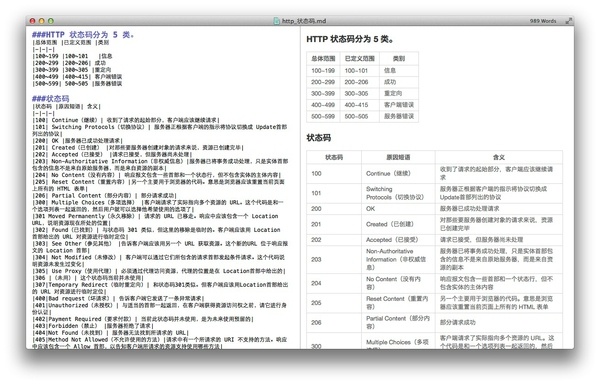Click the '404 Not Found' line in editor
Image resolution: width=600 pixels, height=385 pixels.
(111, 333)
